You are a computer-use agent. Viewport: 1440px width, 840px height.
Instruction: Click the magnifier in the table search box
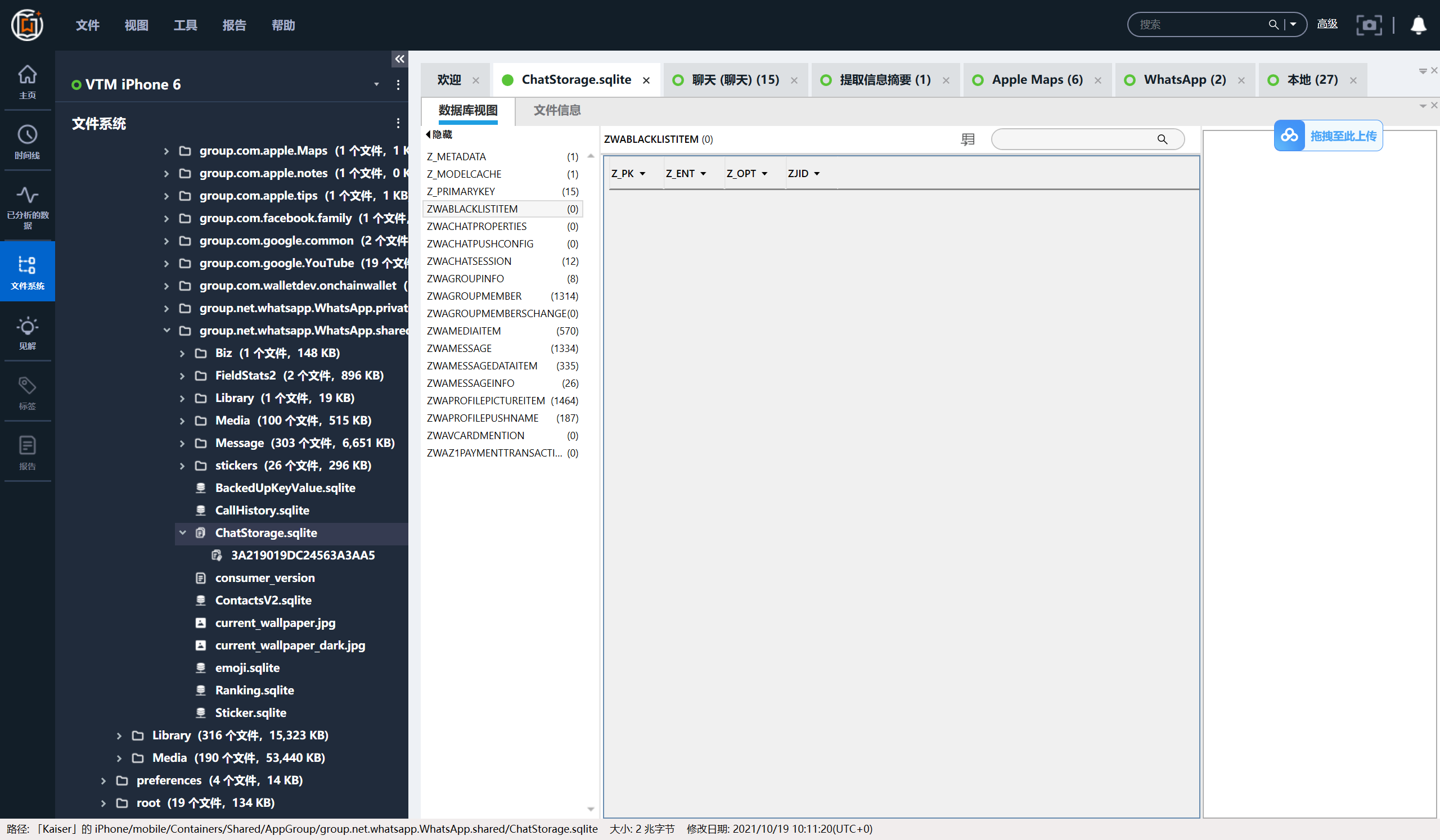tap(1162, 139)
